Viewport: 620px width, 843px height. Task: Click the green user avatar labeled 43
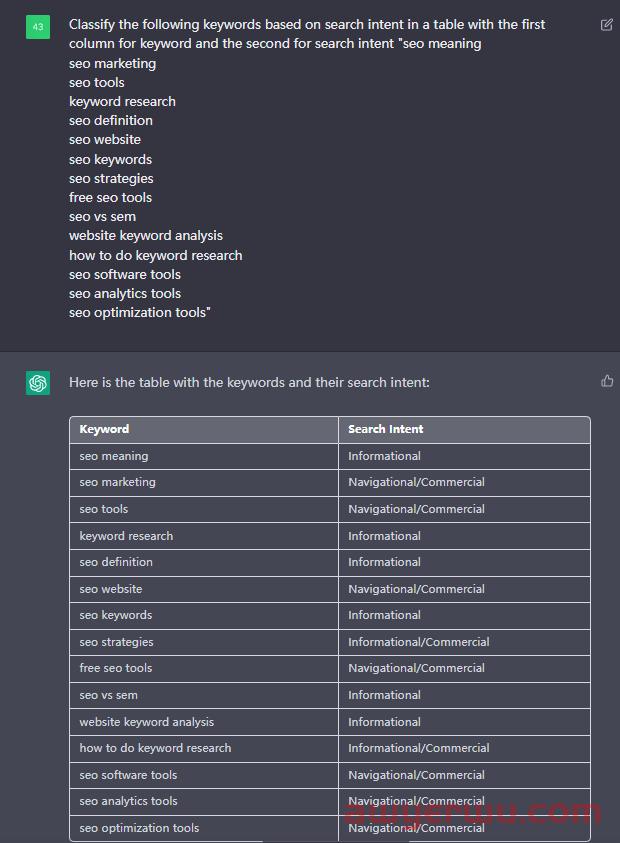click(x=38, y=27)
